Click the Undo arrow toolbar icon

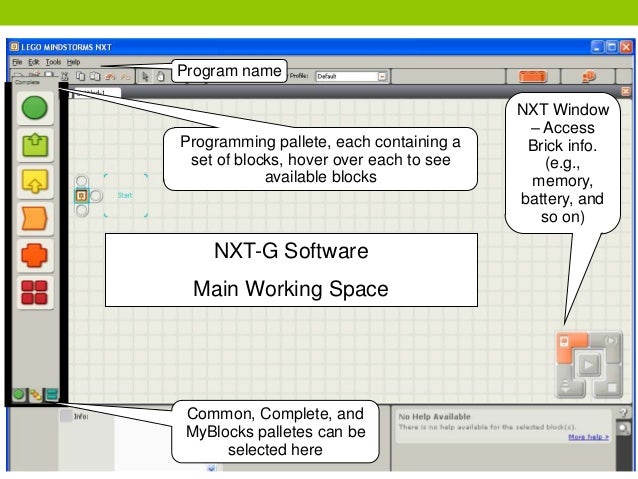click(x=110, y=76)
